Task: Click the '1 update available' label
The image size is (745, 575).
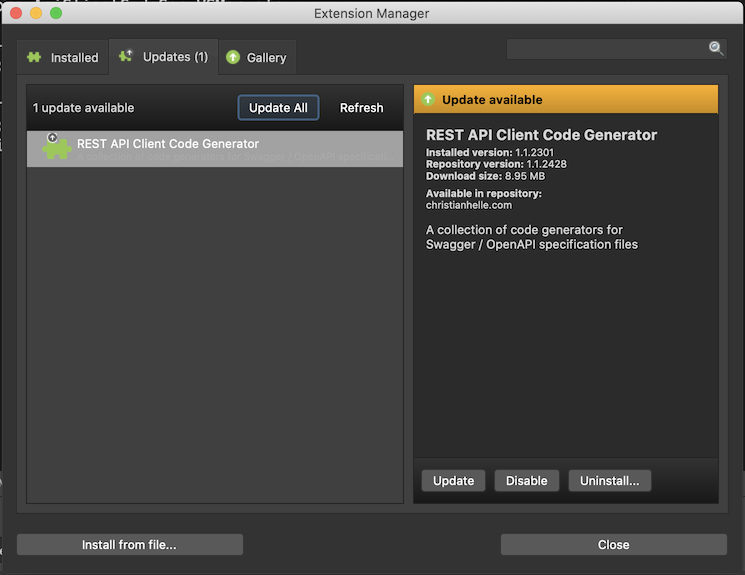Action: 84,108
